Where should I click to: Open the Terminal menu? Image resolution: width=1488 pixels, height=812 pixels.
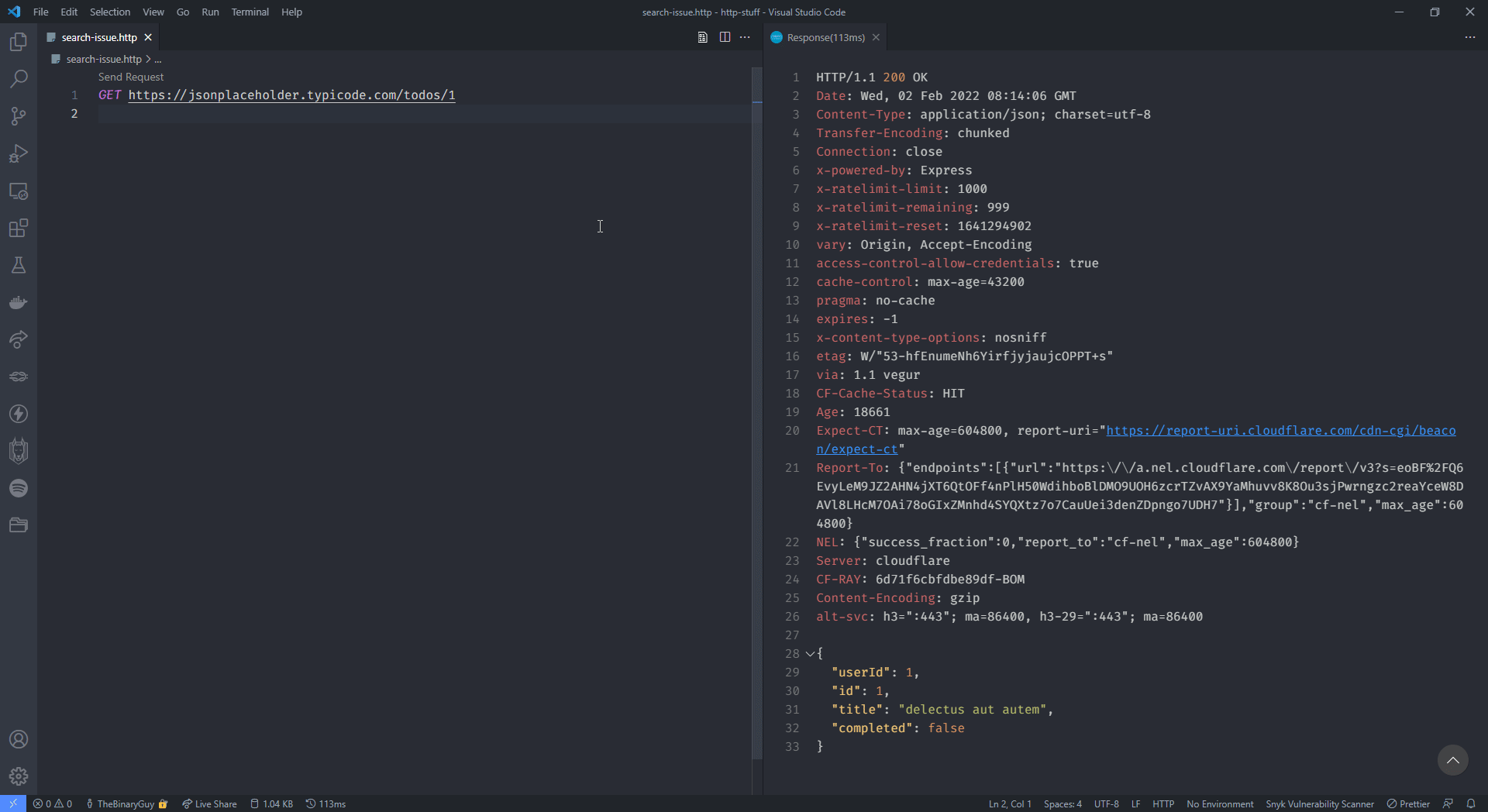(x=250, y=12)
